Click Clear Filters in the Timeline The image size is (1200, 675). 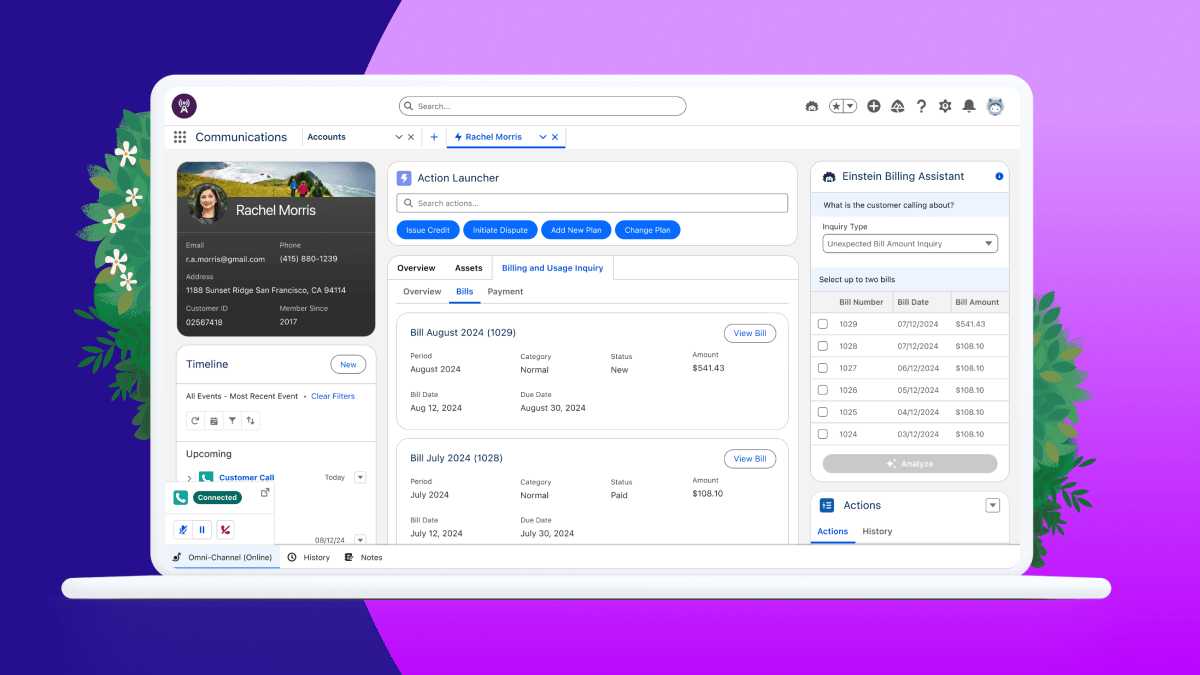333,396
